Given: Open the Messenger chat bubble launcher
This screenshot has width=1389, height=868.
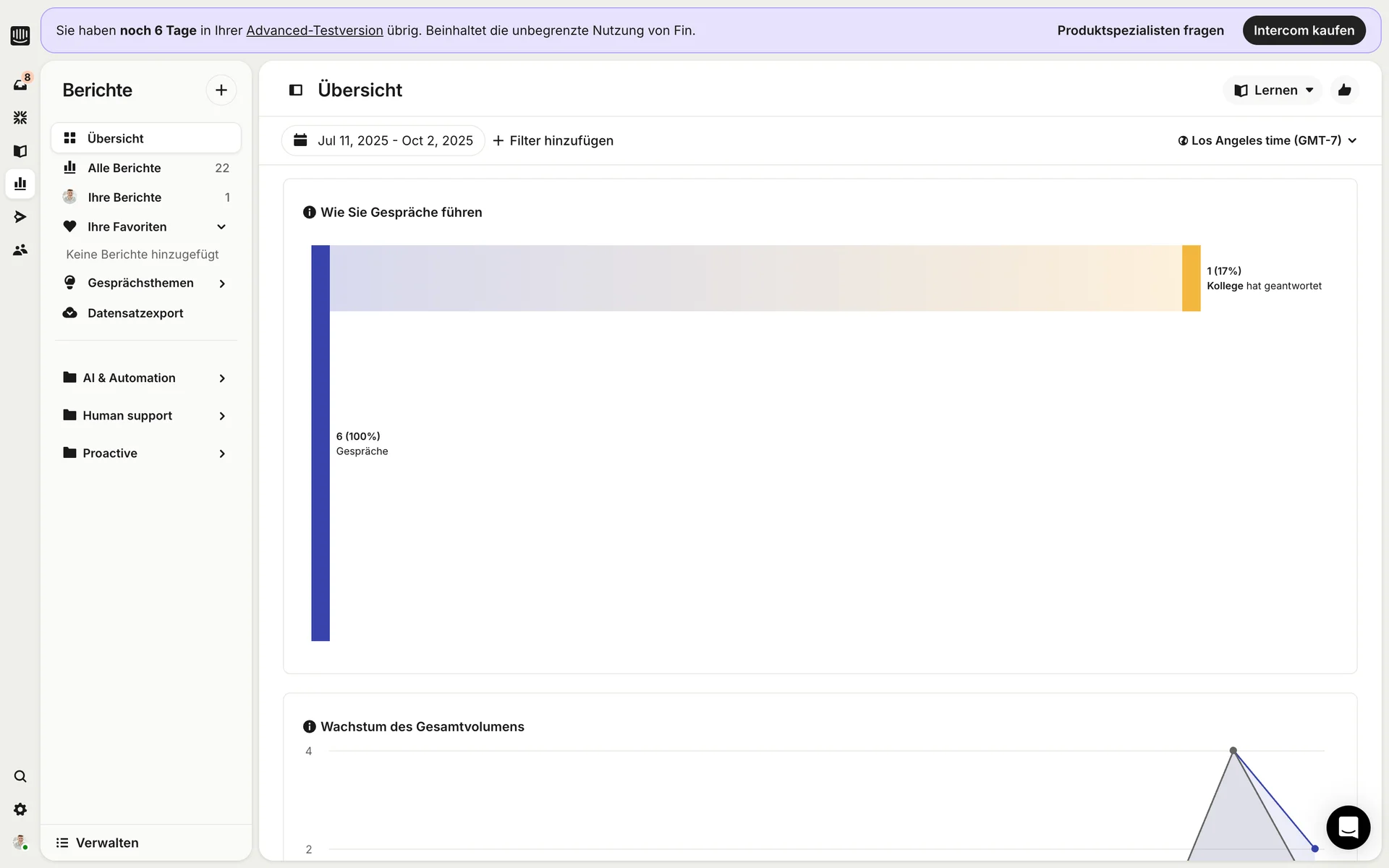Looking at the screenshot, I should (1348, 827).
